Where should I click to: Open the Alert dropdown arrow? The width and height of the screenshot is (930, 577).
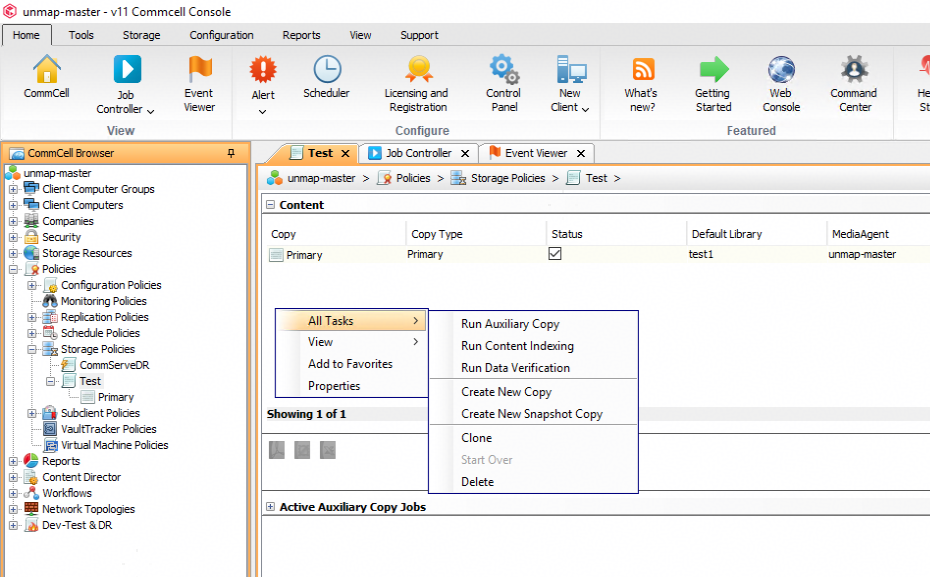(x=262, y=111)
